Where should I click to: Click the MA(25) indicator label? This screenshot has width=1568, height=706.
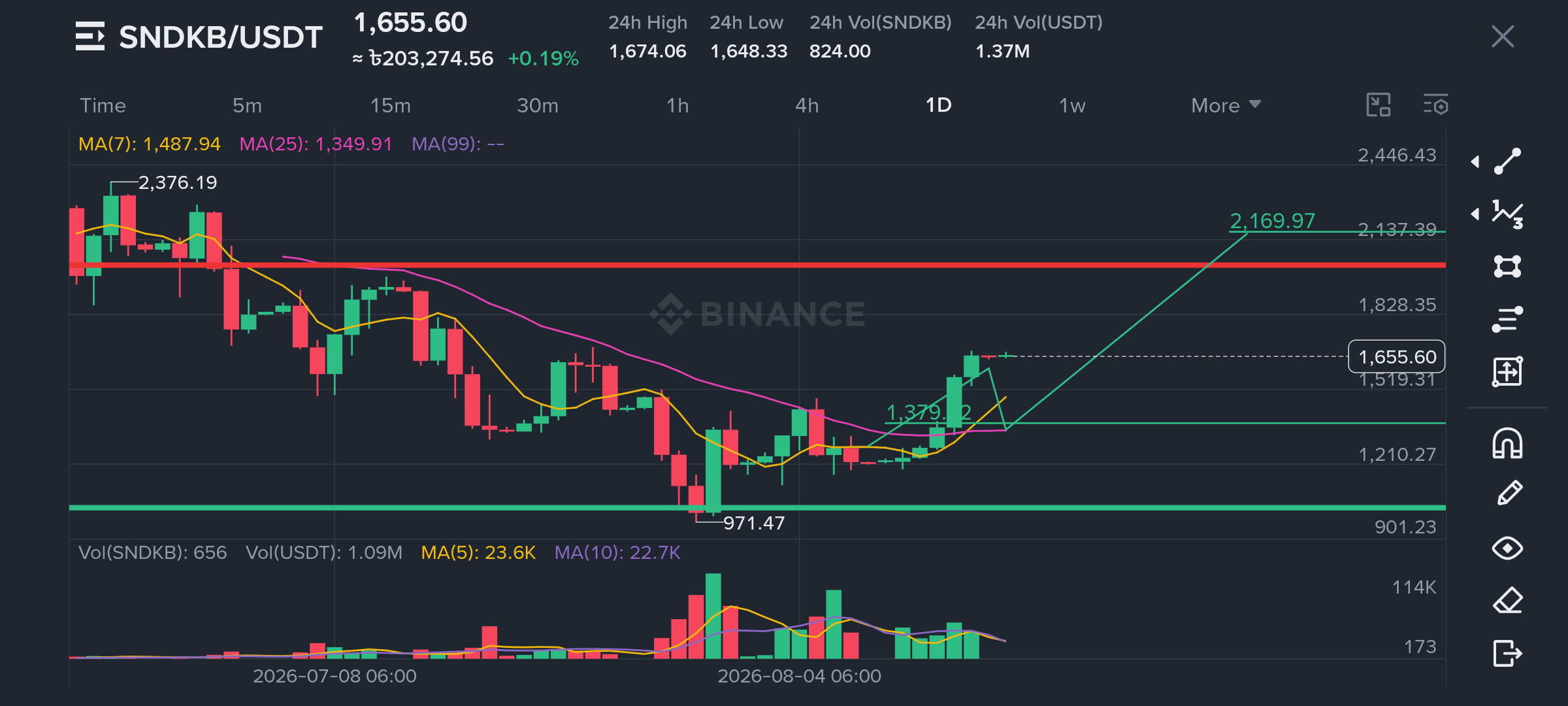click(316, 144)
